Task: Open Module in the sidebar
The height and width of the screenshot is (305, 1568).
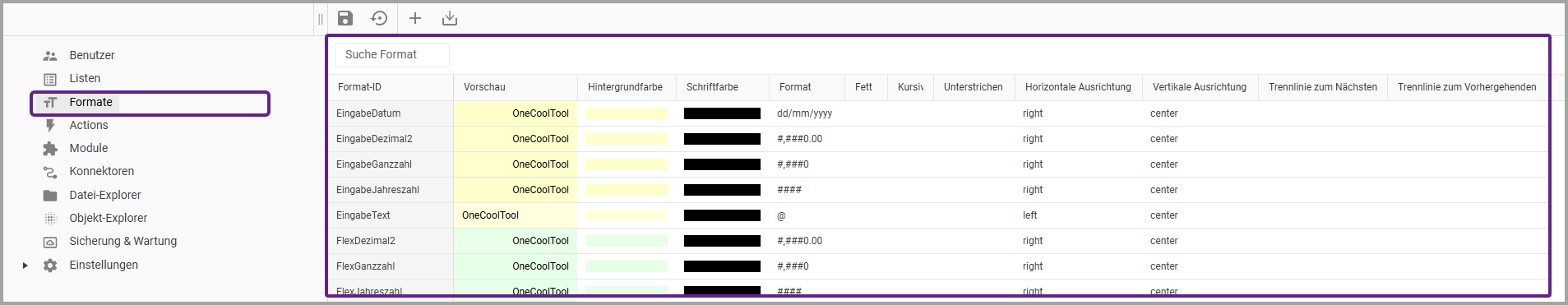Action: [x=89, y=148]
